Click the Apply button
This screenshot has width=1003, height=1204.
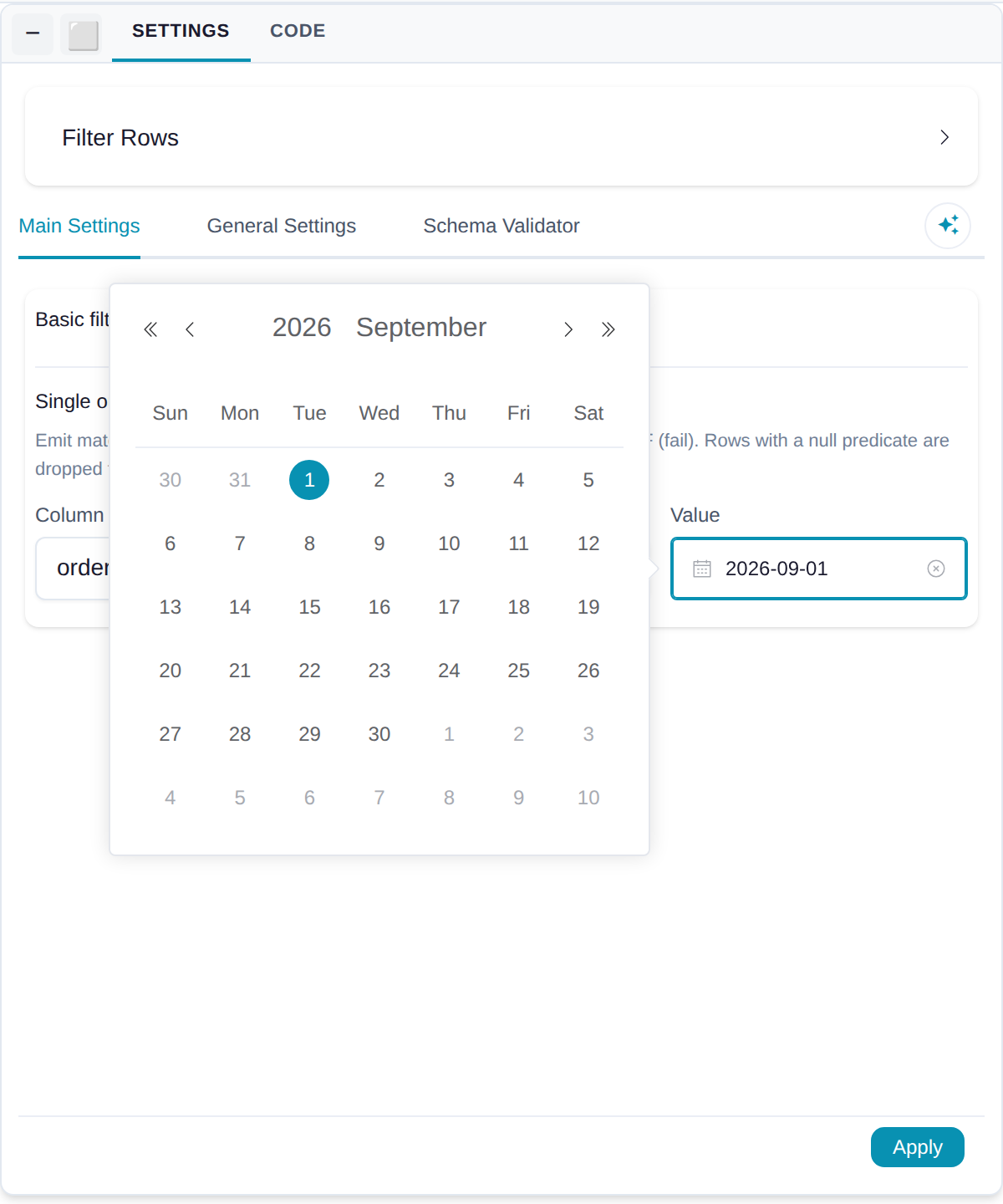click(918, 1147)
